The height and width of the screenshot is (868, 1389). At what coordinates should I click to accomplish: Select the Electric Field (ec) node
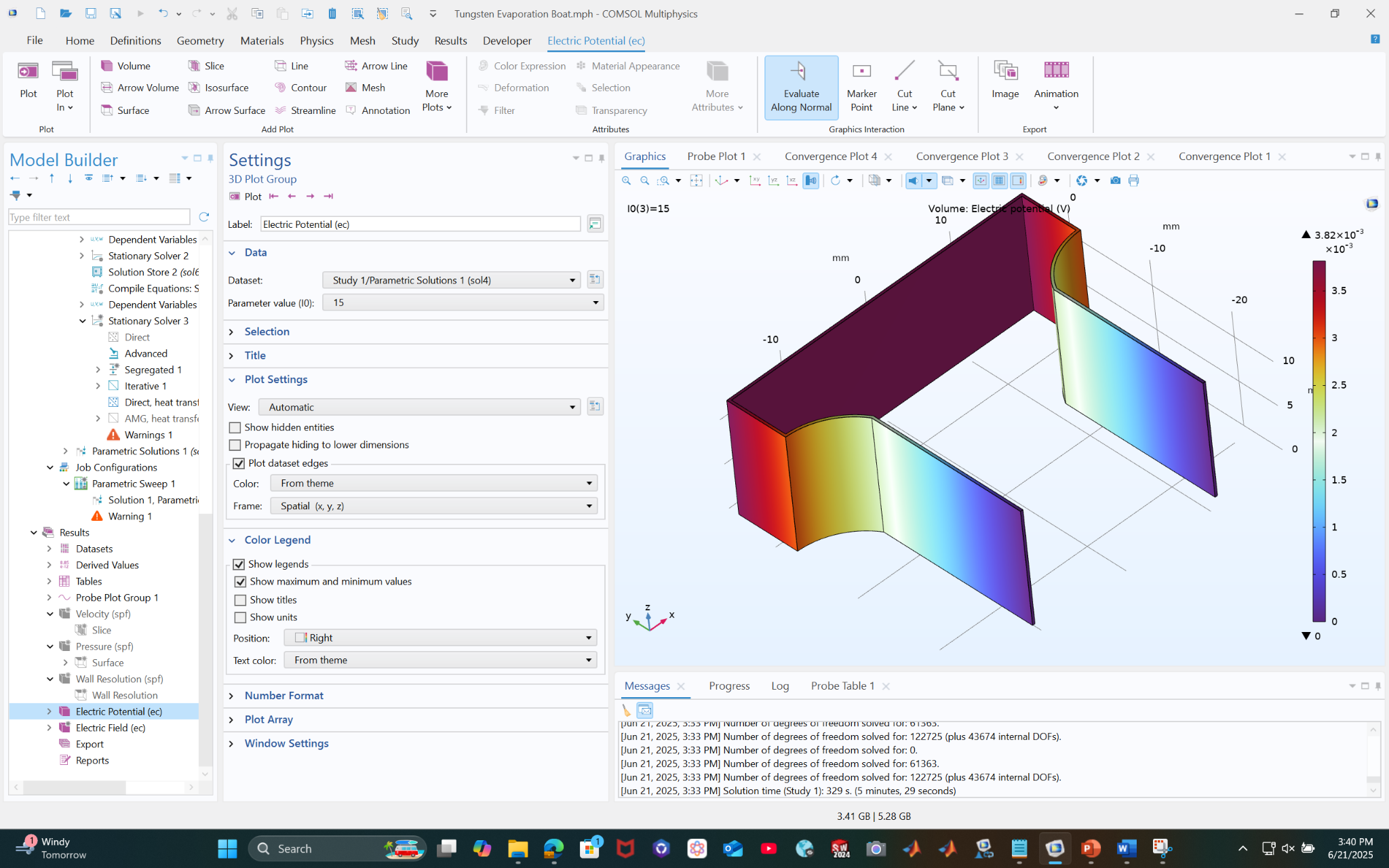(110, 728)
